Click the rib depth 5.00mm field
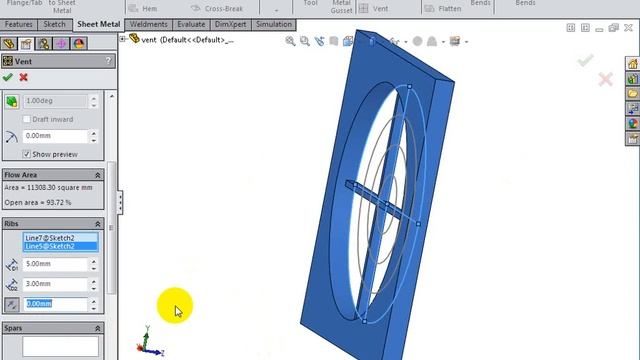The height and width of the screenshot is (360, 640). click(x=55, y=264)
